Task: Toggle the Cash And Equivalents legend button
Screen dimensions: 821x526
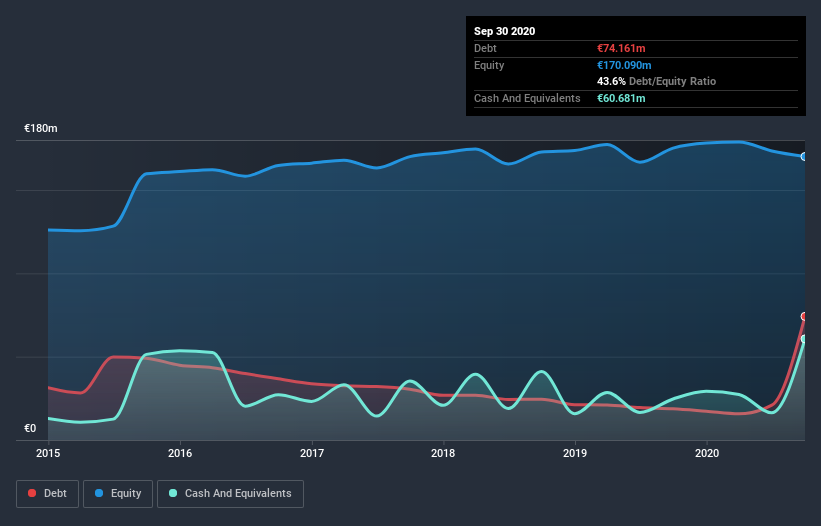Action: 230,493
